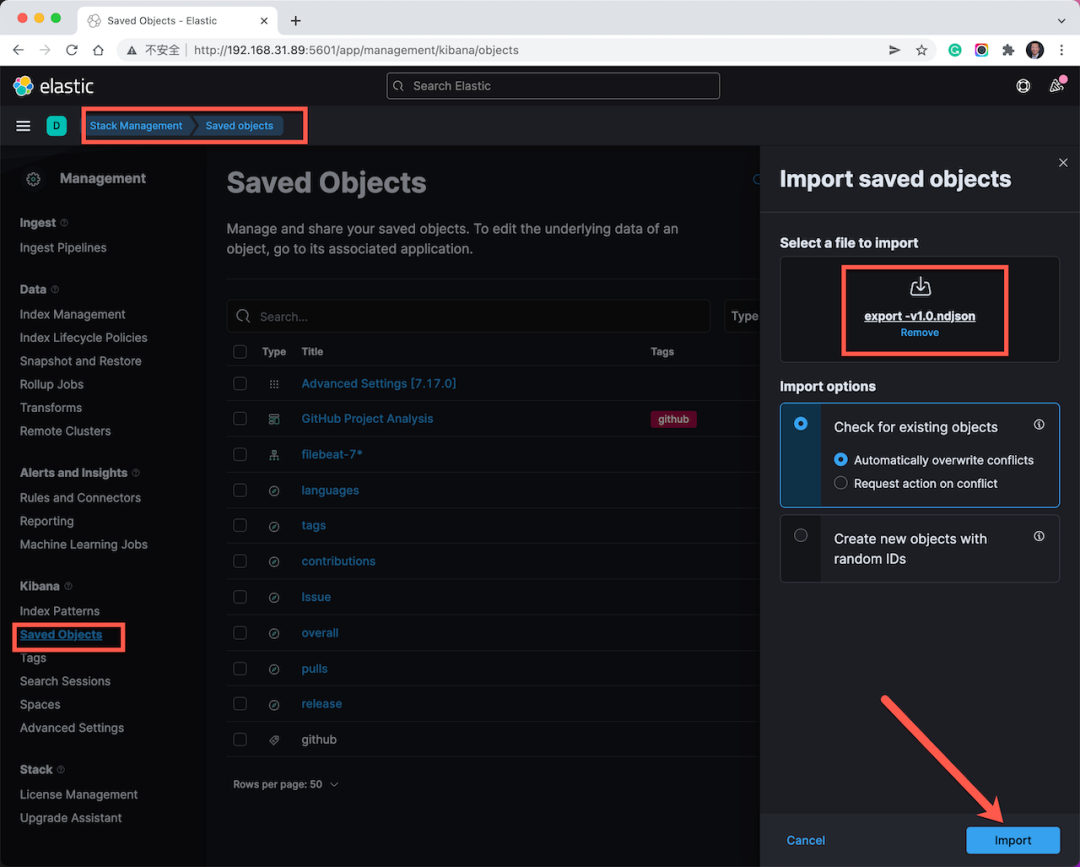Click the info icon next to Stack
This screenshot has width=1080, height=867.
pyautogui.click(x=61, y=770)
